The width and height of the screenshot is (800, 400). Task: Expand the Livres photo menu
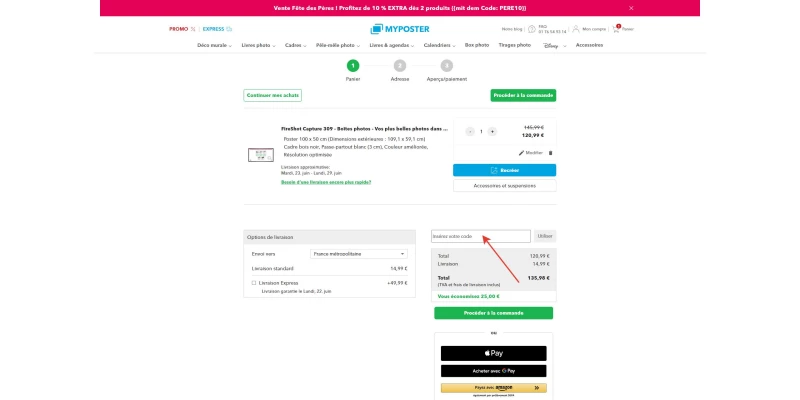(x=258, y=45)
